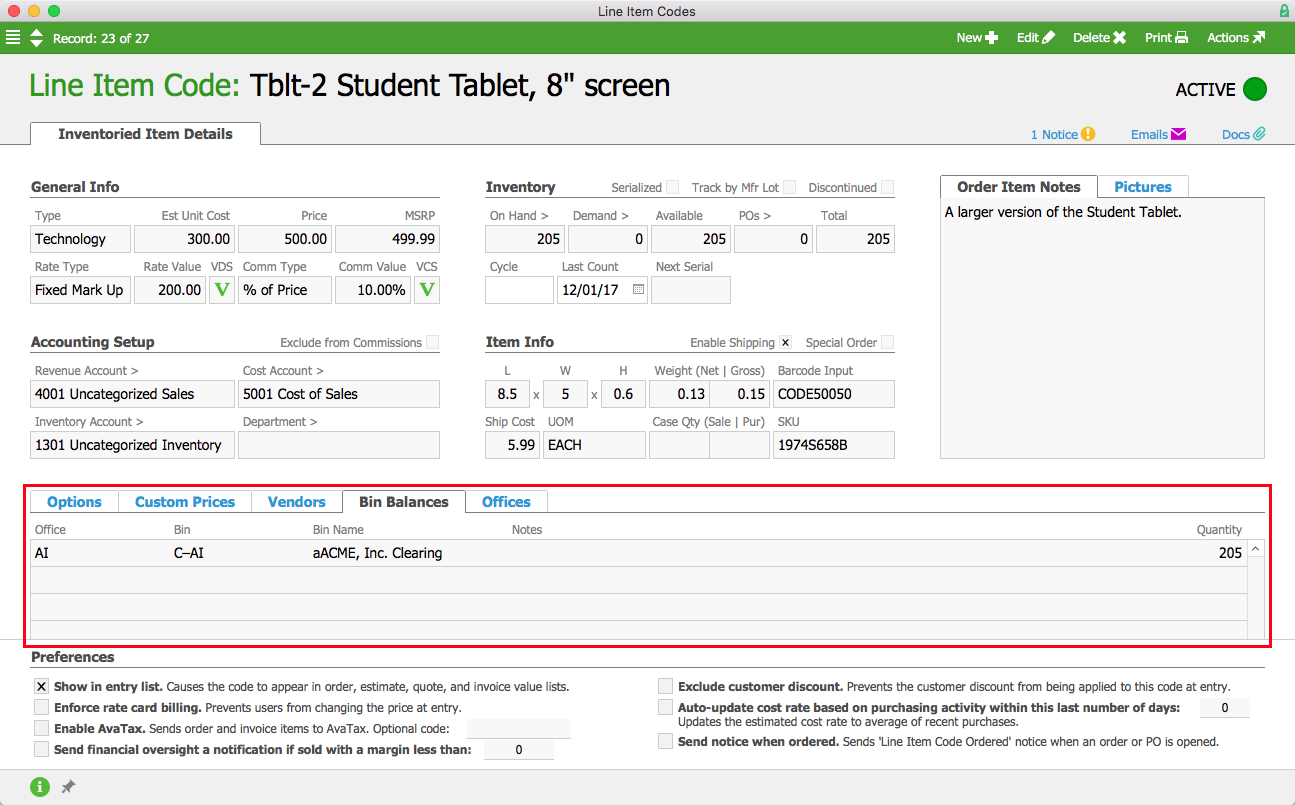Check the Enable AvaTax checkbox
This screenshot has height=805, width=1295.
click(41, 728)
